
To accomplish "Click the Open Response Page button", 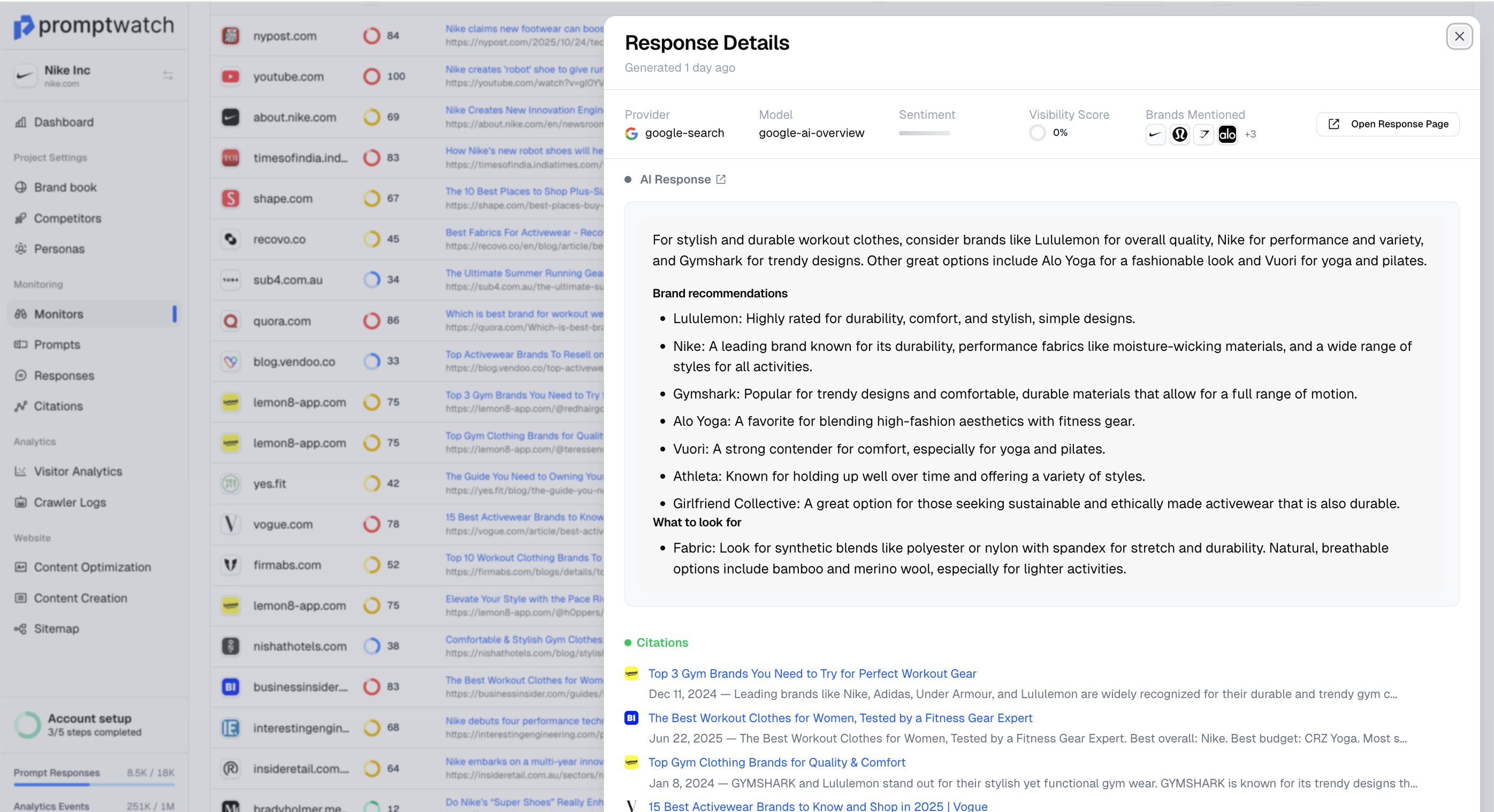I will click(x=1388, y=124).
